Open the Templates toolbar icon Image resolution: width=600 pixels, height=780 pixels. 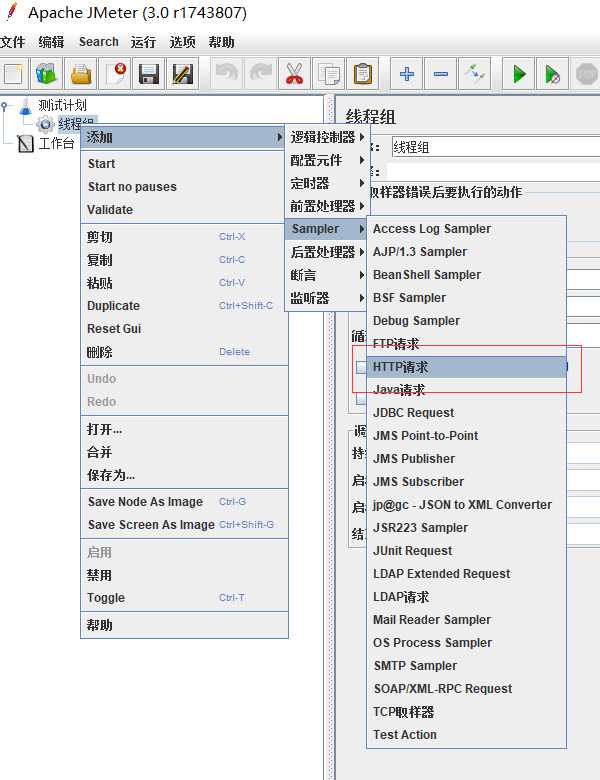click(x=47, y=75)
